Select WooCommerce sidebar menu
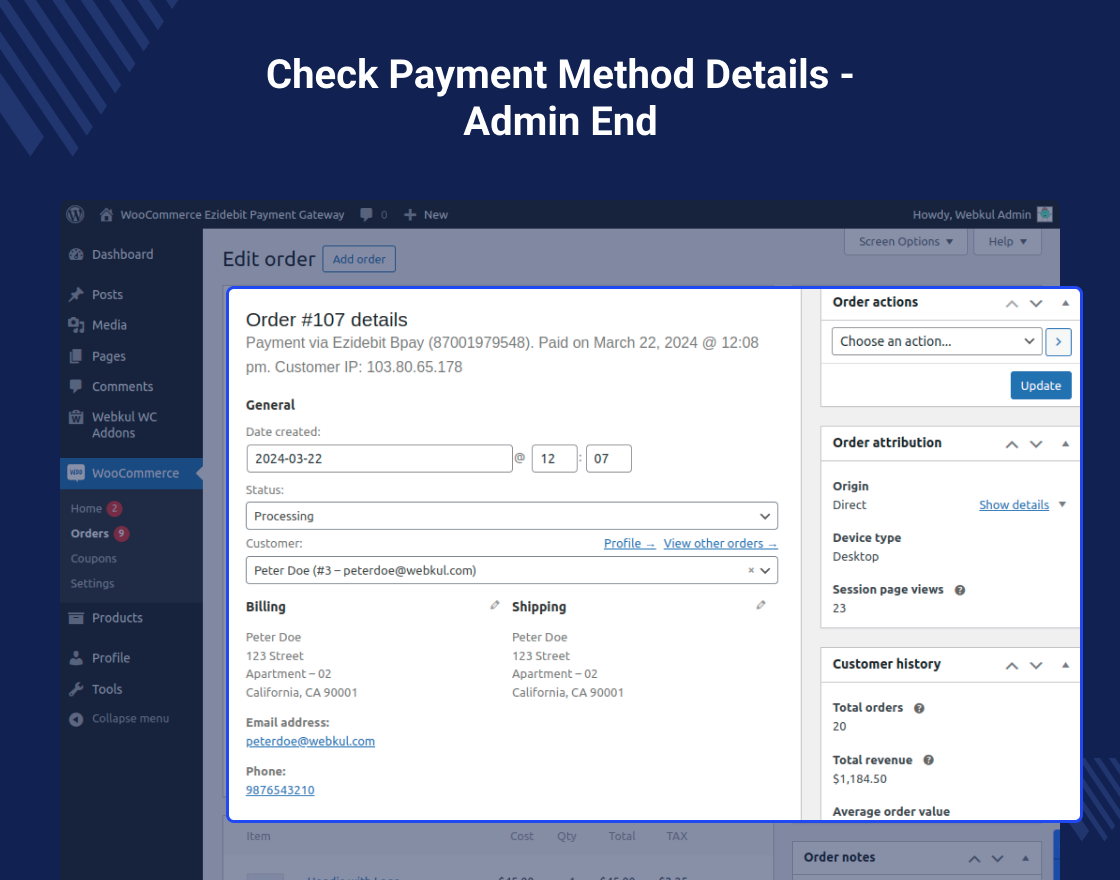The height and width of the screenshot is (880, 1120). click(x=131, y=473)
